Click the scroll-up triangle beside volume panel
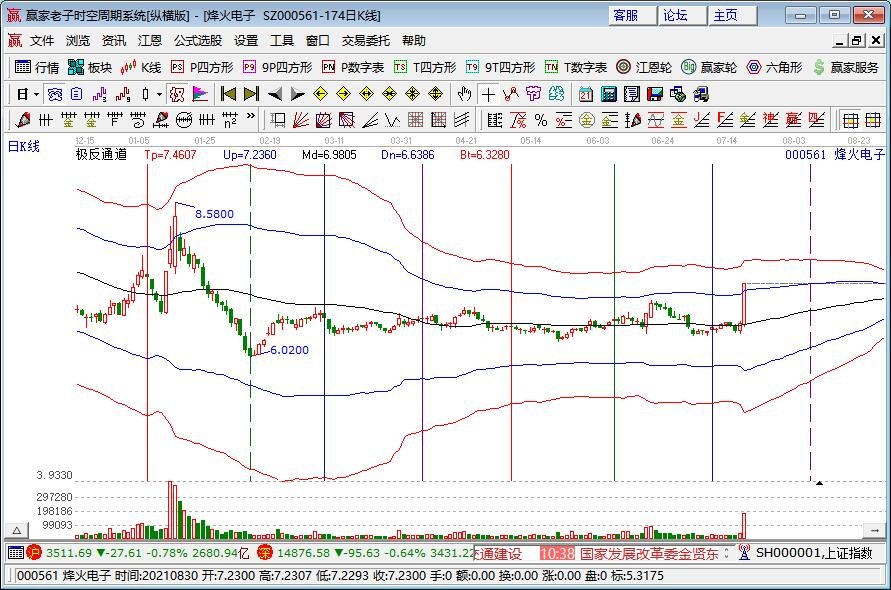 (x=16, y=529)
